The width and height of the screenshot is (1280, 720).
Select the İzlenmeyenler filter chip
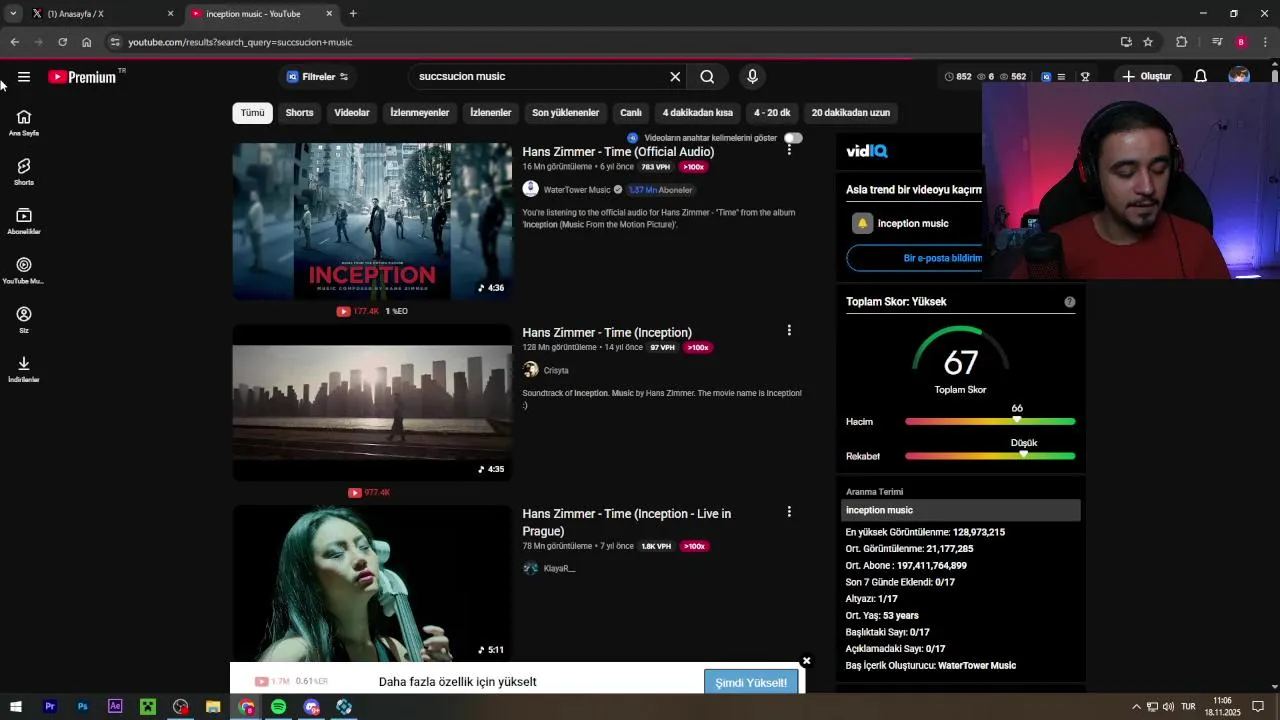[420, 113]
